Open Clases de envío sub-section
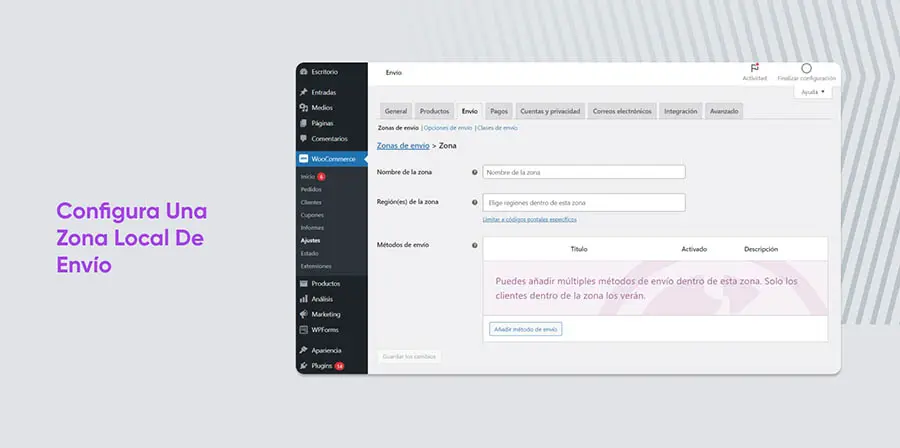The width and height of the screenshot is (900, 448). 498,128
